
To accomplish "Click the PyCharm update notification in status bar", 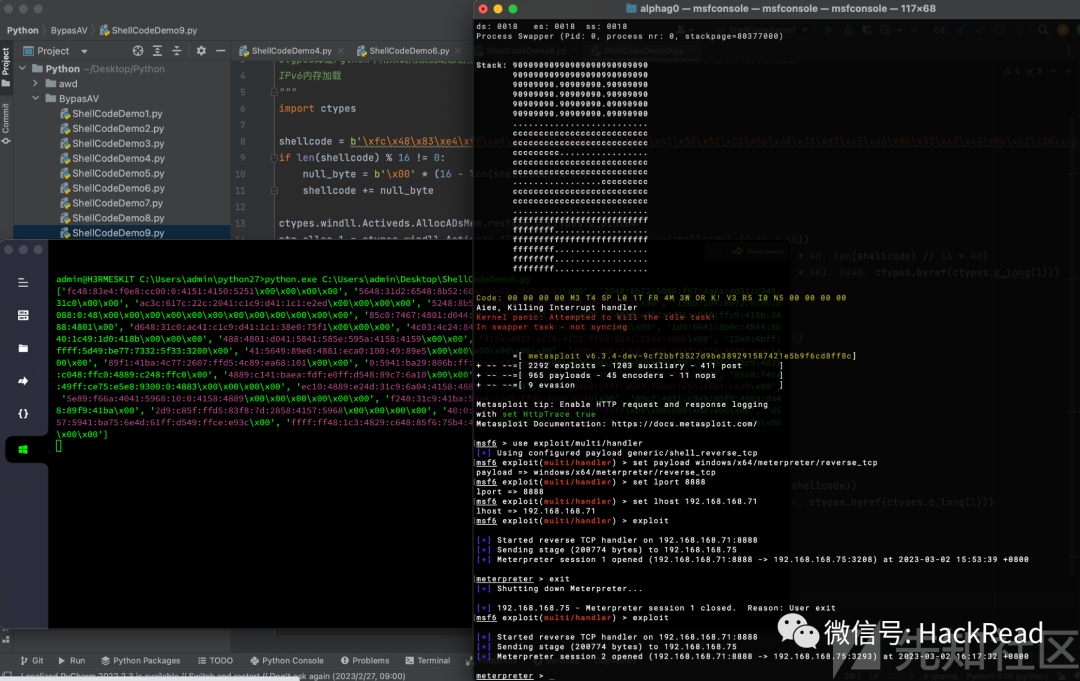I will point(213,676).
